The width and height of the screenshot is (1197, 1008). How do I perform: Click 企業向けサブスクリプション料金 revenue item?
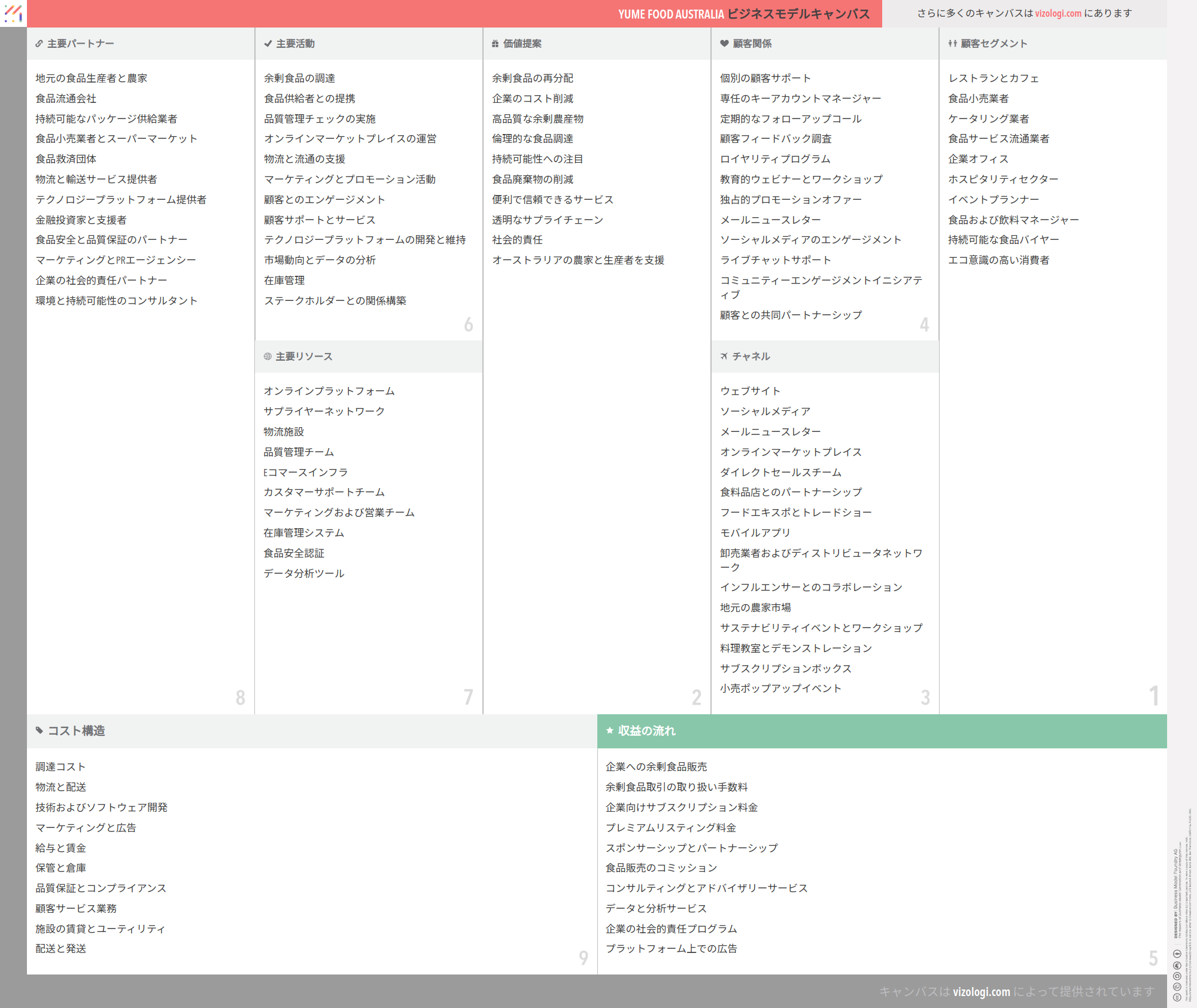coord(681,807)
